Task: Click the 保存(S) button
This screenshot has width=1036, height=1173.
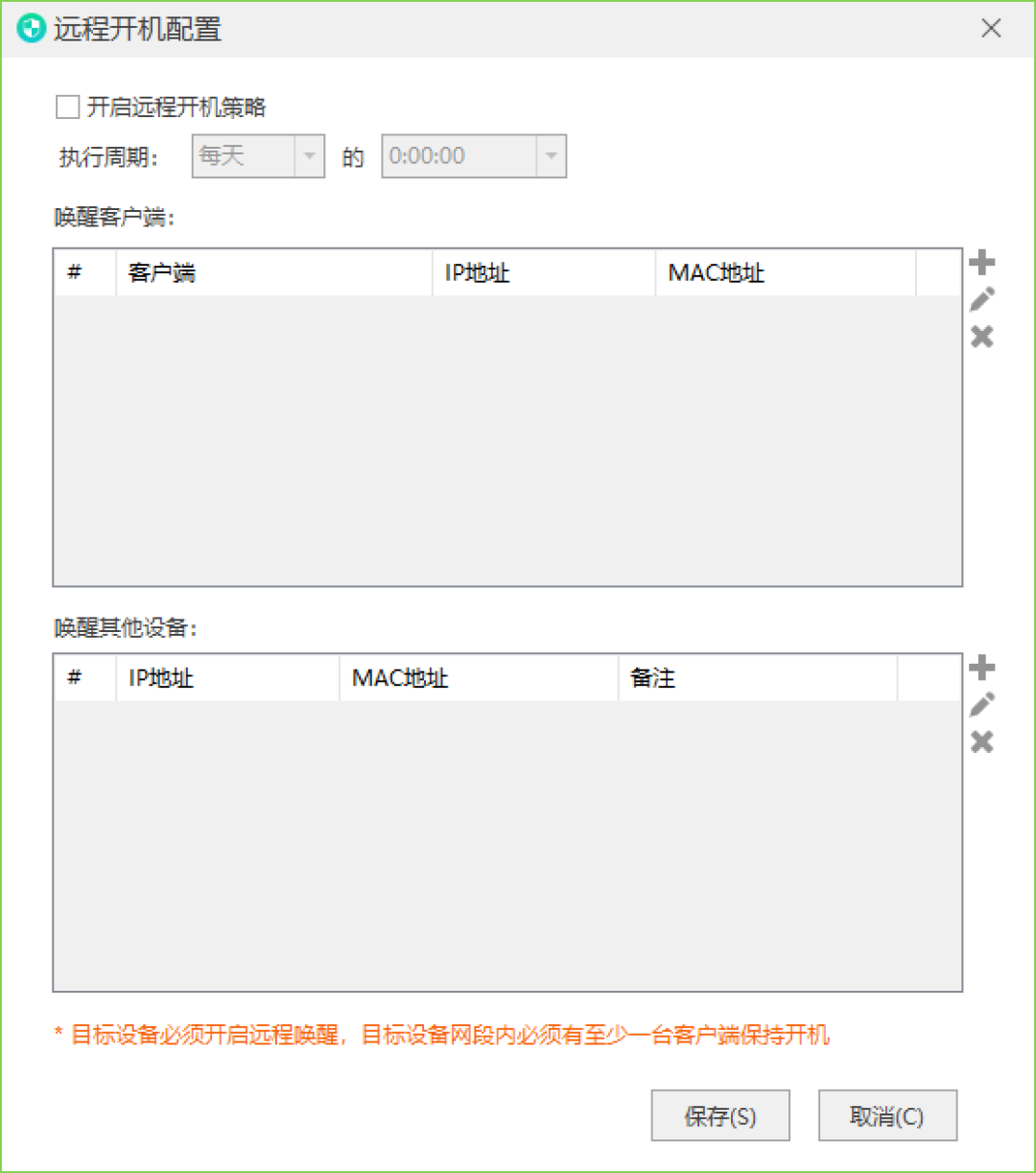Action: 720,1115
